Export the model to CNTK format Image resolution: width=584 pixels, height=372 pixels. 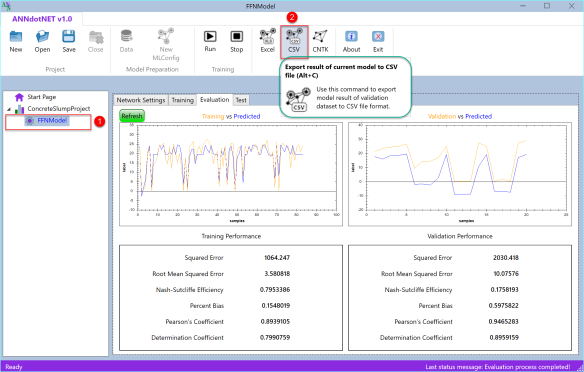pyautogui.click(x=320, y=41)
